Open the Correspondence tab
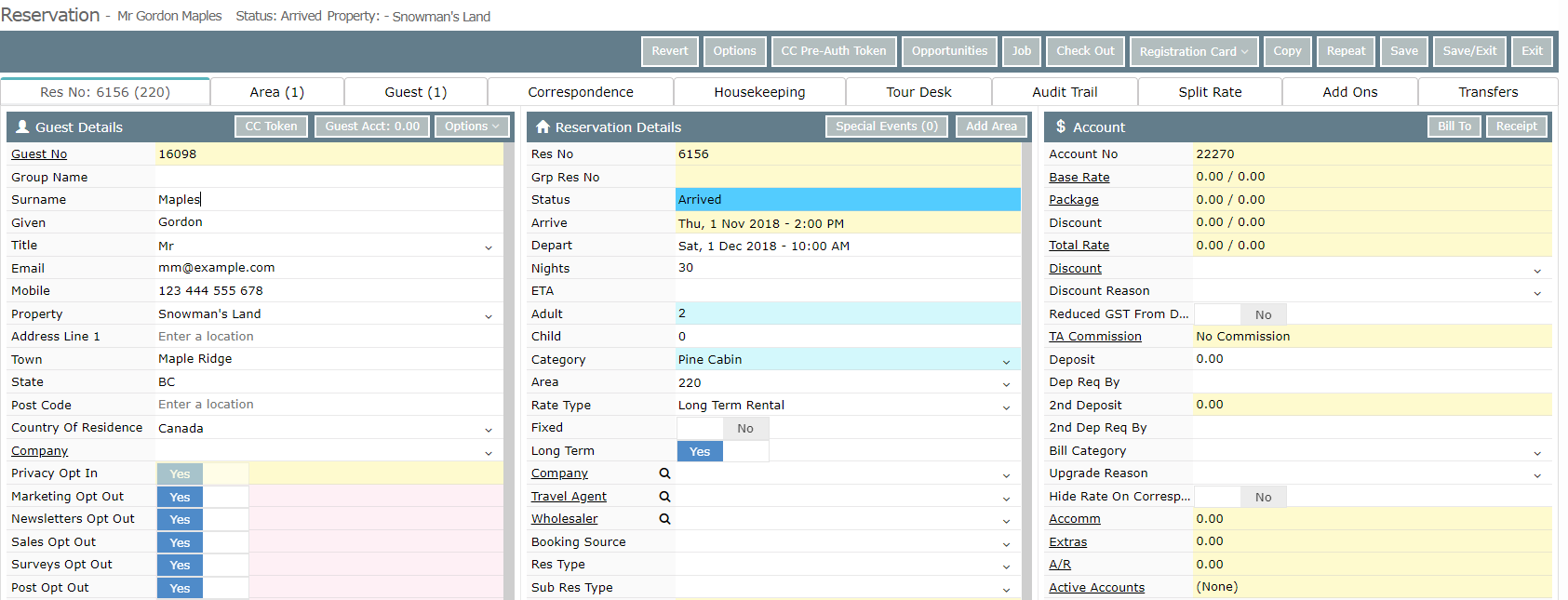Screen dimensions: 1568x600 click(581, 92)
